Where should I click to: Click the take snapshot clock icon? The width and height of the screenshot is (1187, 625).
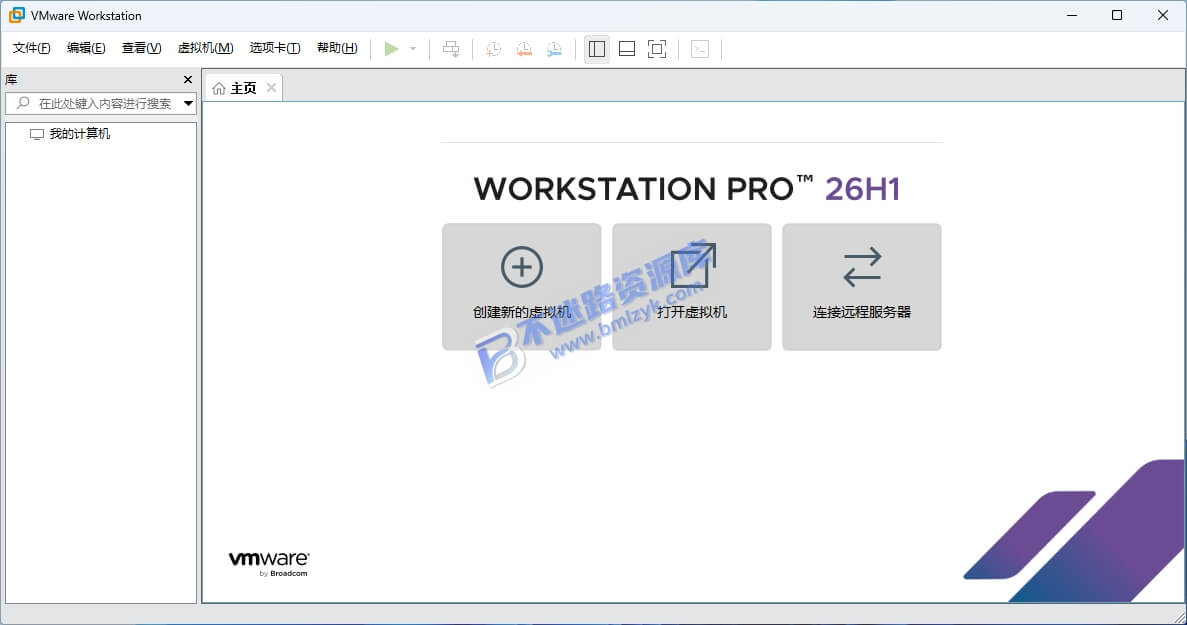493,49
